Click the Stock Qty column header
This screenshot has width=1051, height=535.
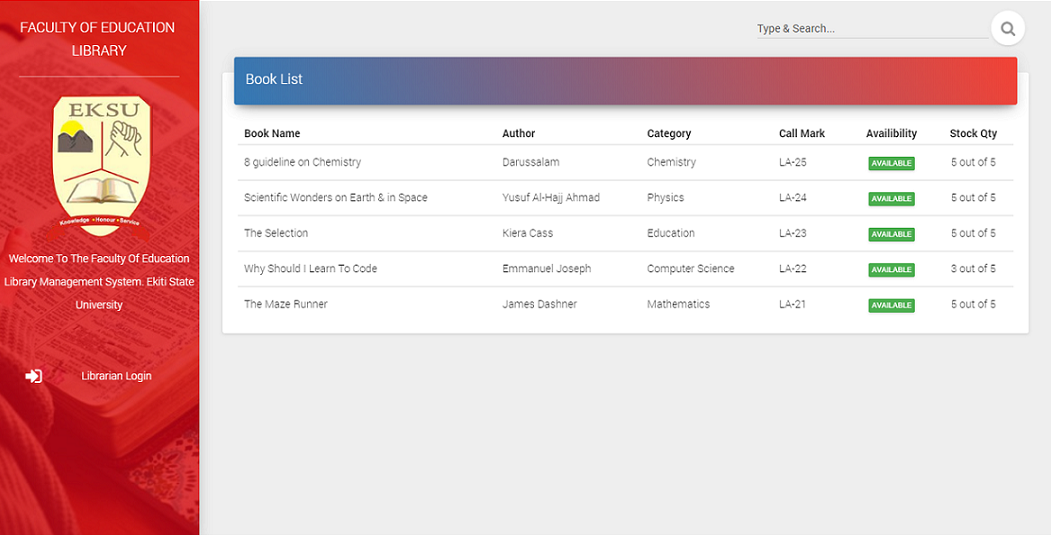point(973,133)
